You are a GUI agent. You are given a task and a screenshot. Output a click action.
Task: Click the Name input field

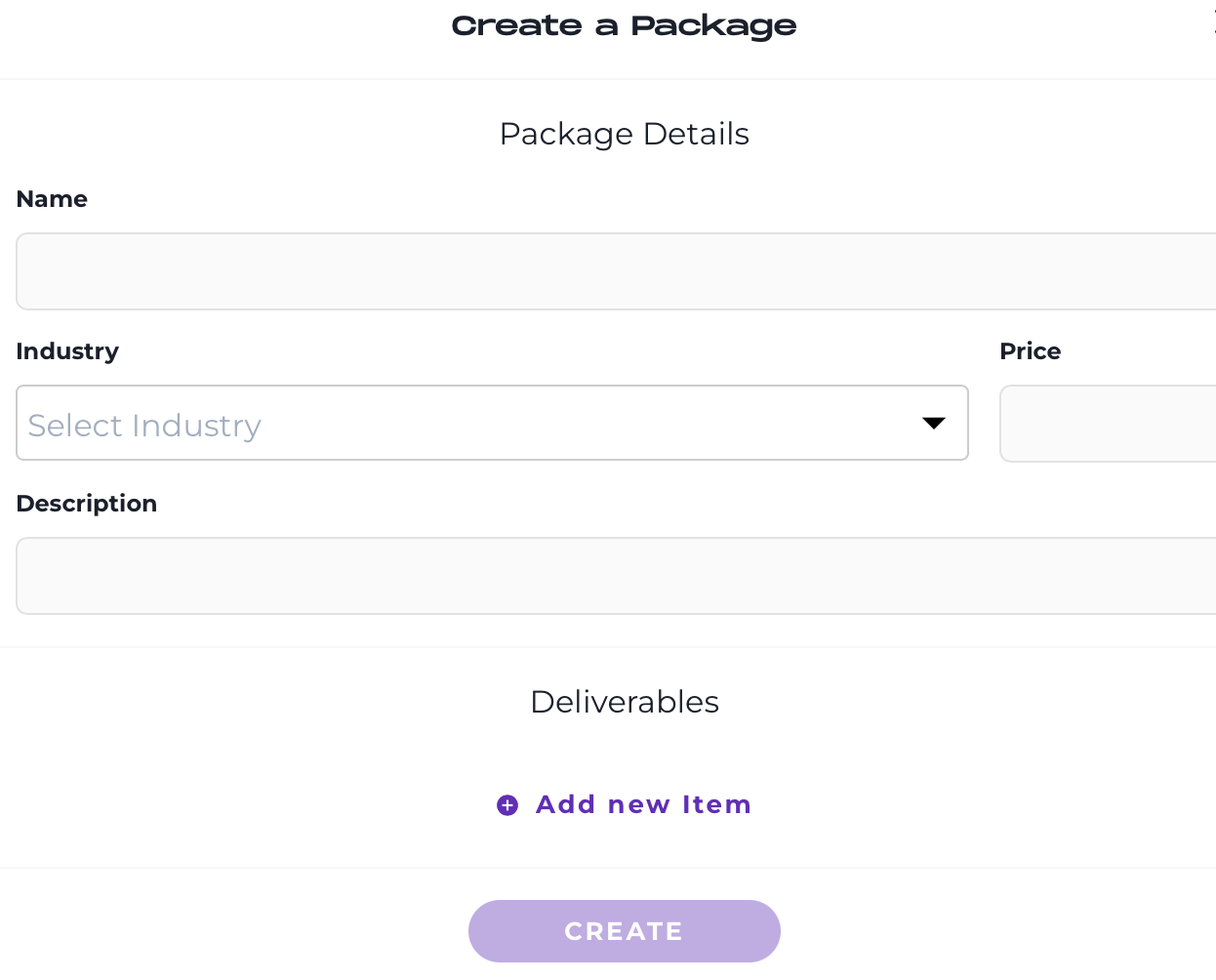(x=616, y=271)
